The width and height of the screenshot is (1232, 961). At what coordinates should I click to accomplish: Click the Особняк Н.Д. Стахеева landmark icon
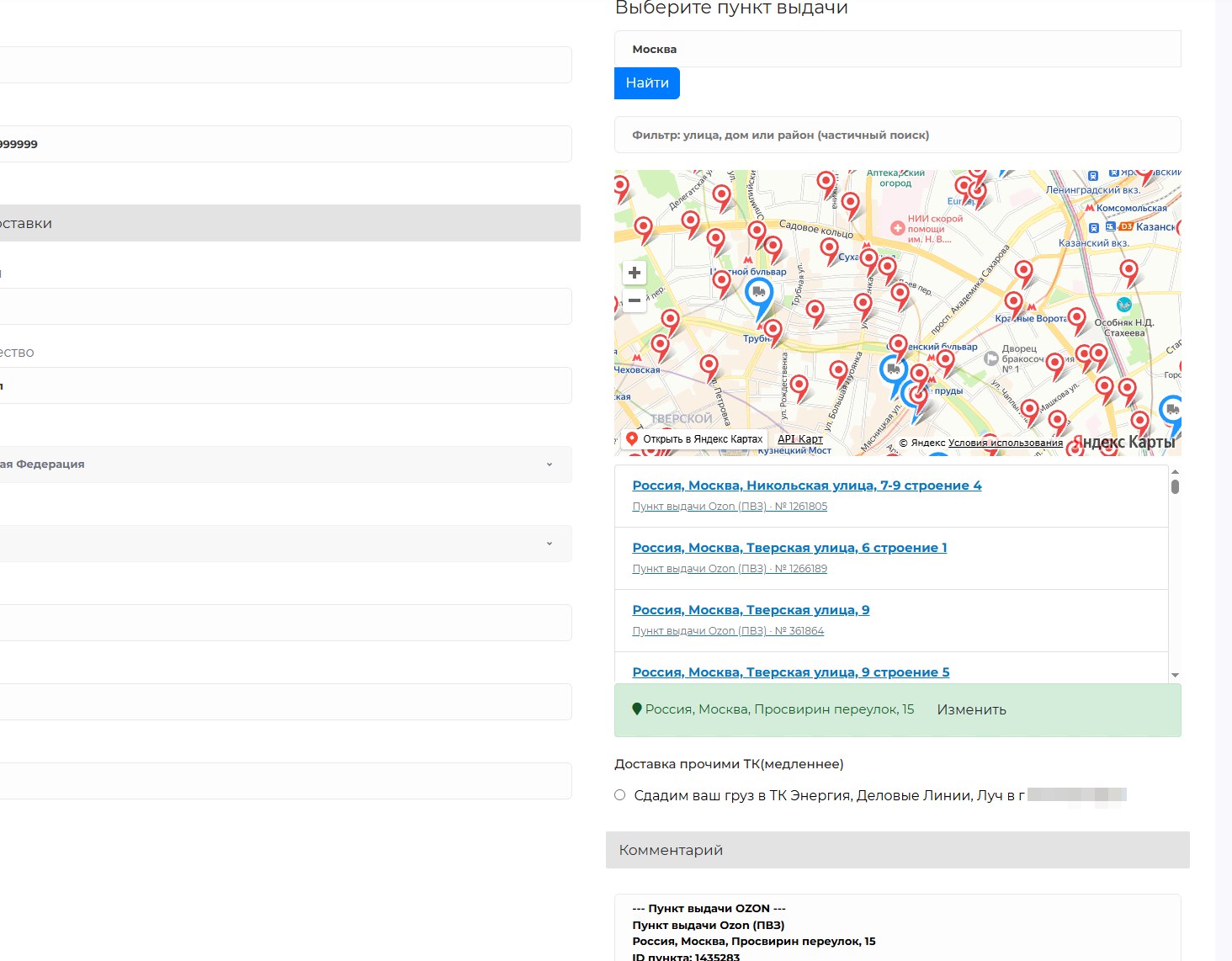1123,304
